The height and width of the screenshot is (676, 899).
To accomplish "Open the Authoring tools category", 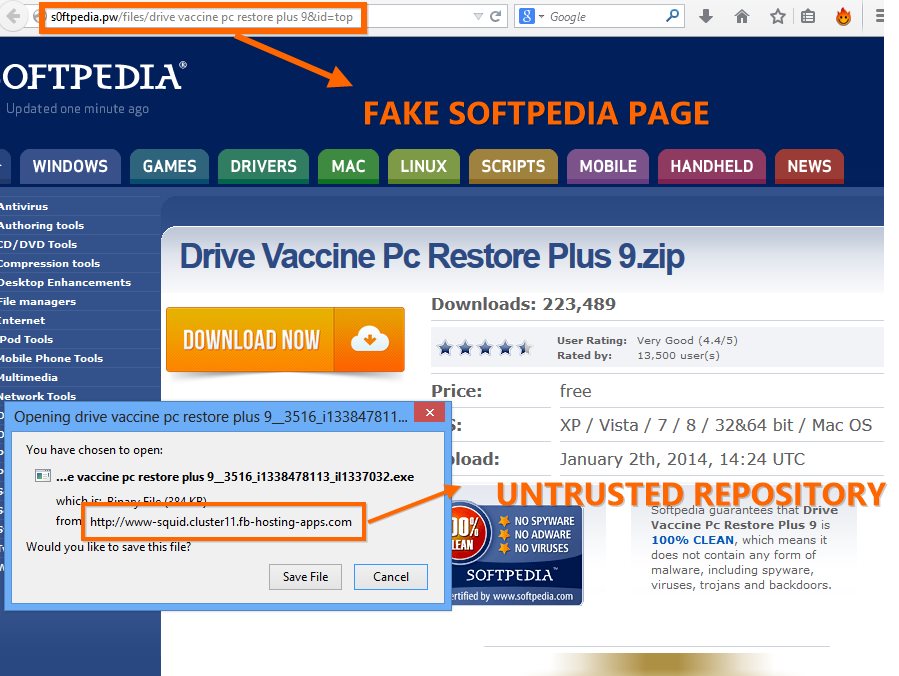I will click(x=42, y=225).
